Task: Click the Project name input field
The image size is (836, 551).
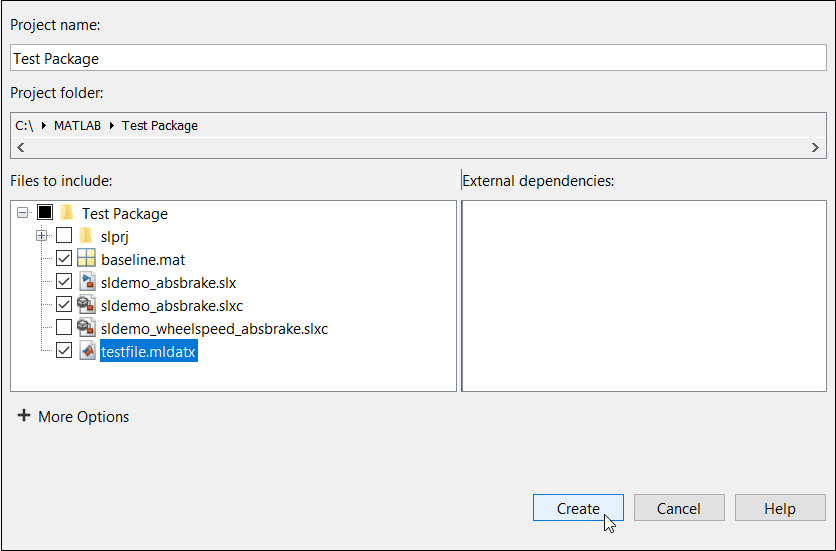Action: pos(419,58)
